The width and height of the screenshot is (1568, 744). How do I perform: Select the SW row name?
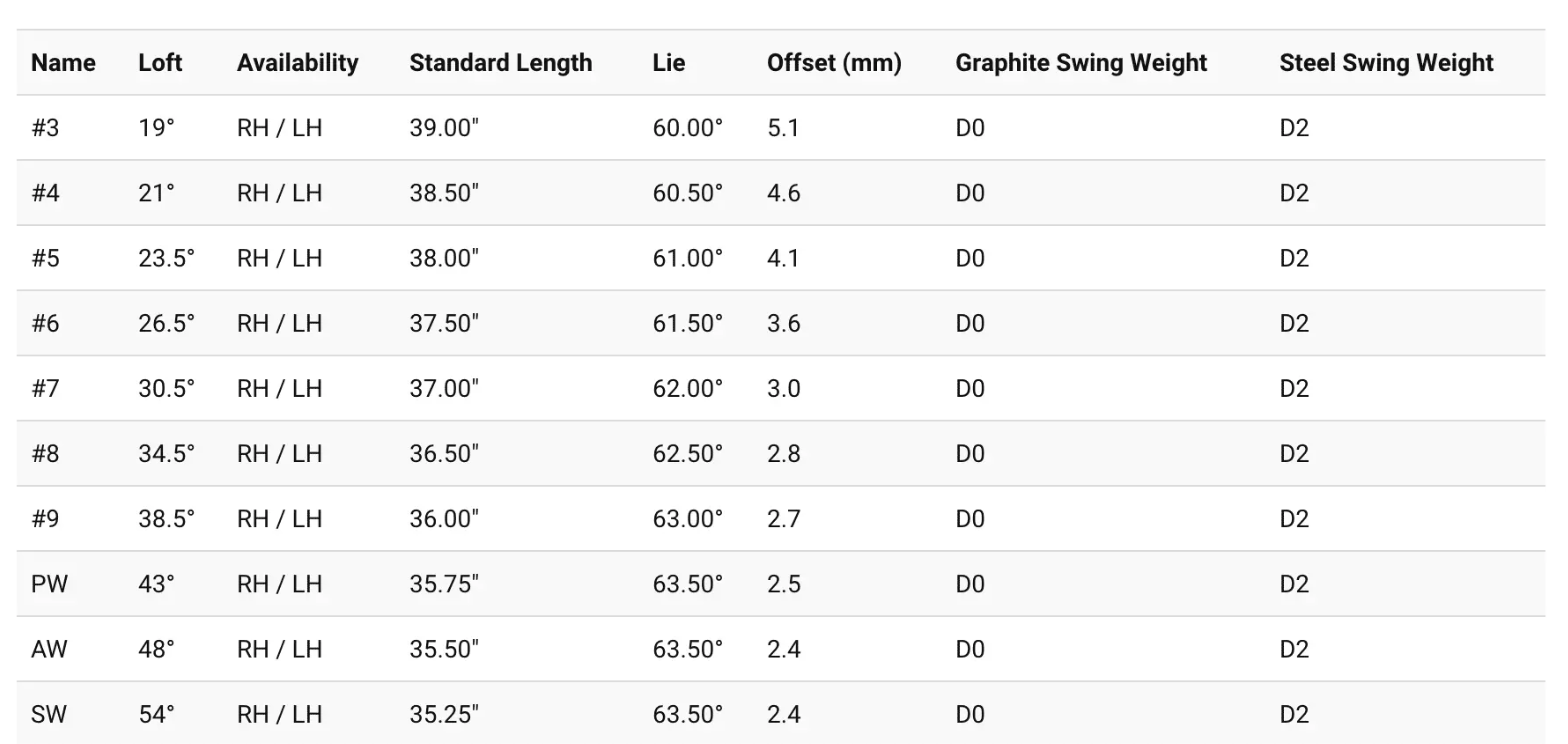(49, 714)
